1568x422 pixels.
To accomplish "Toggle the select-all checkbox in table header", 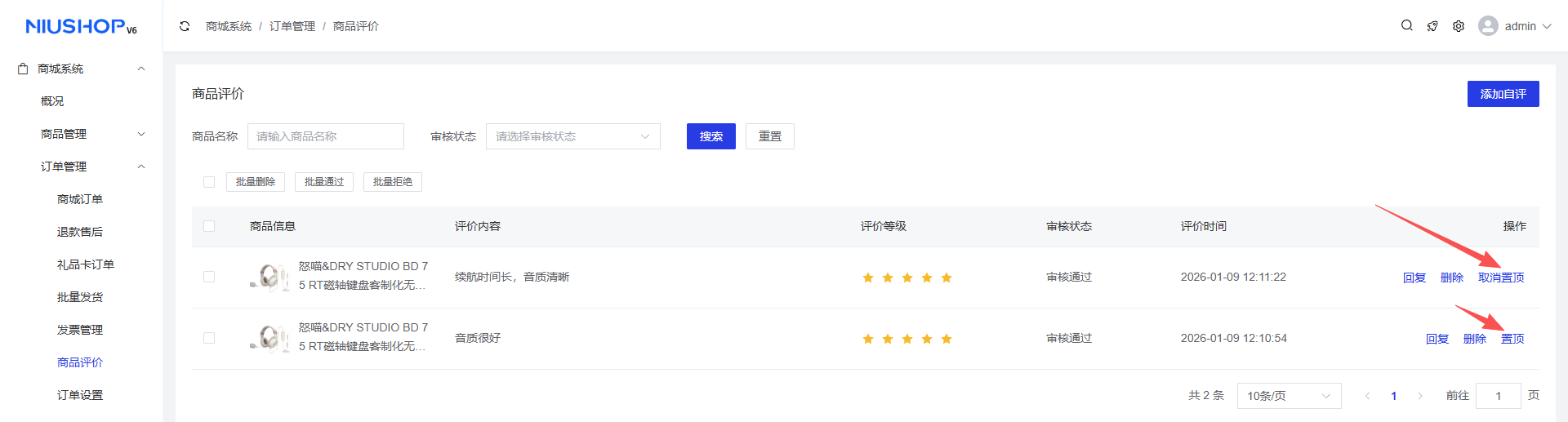I will pyautogui.click(x=209, y=226).
